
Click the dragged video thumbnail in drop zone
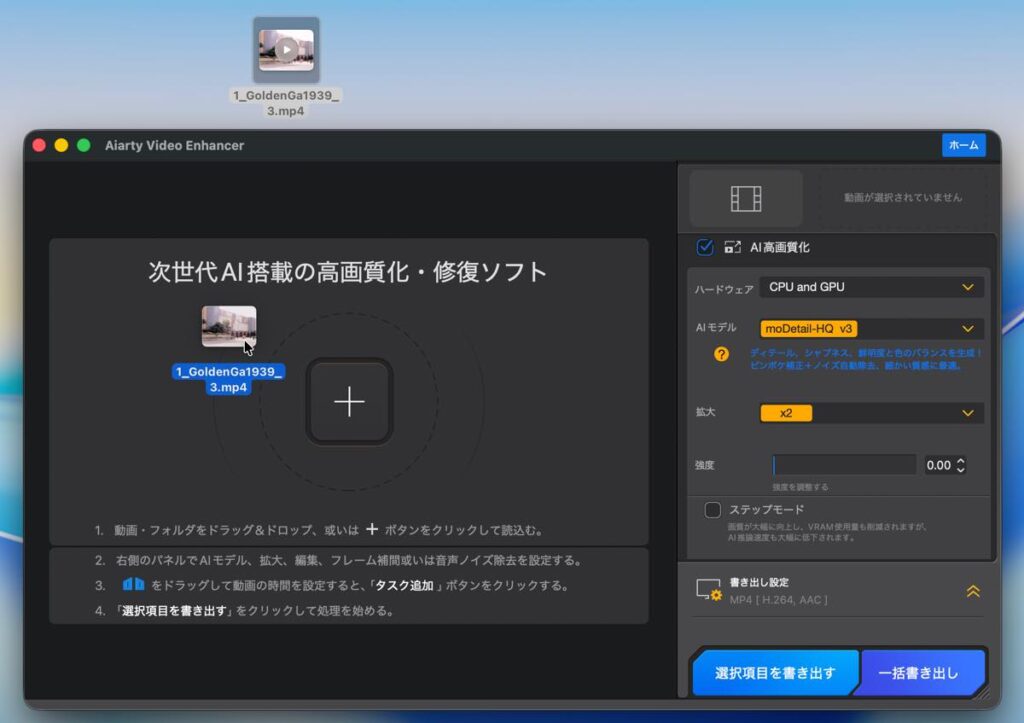pyautogui.click(x=229, y=326)
